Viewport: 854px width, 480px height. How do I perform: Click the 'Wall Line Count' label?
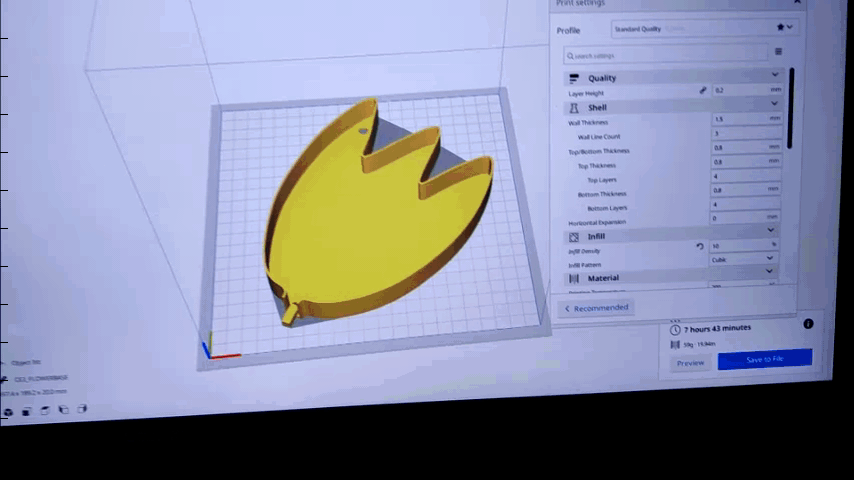pos(599,137)
